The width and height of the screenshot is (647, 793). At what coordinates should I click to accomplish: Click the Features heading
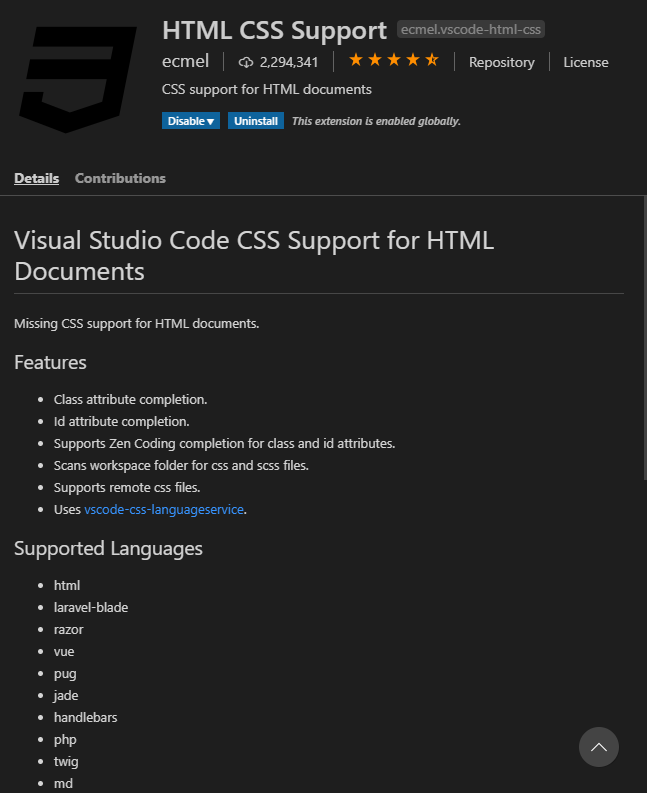[50, 362]
